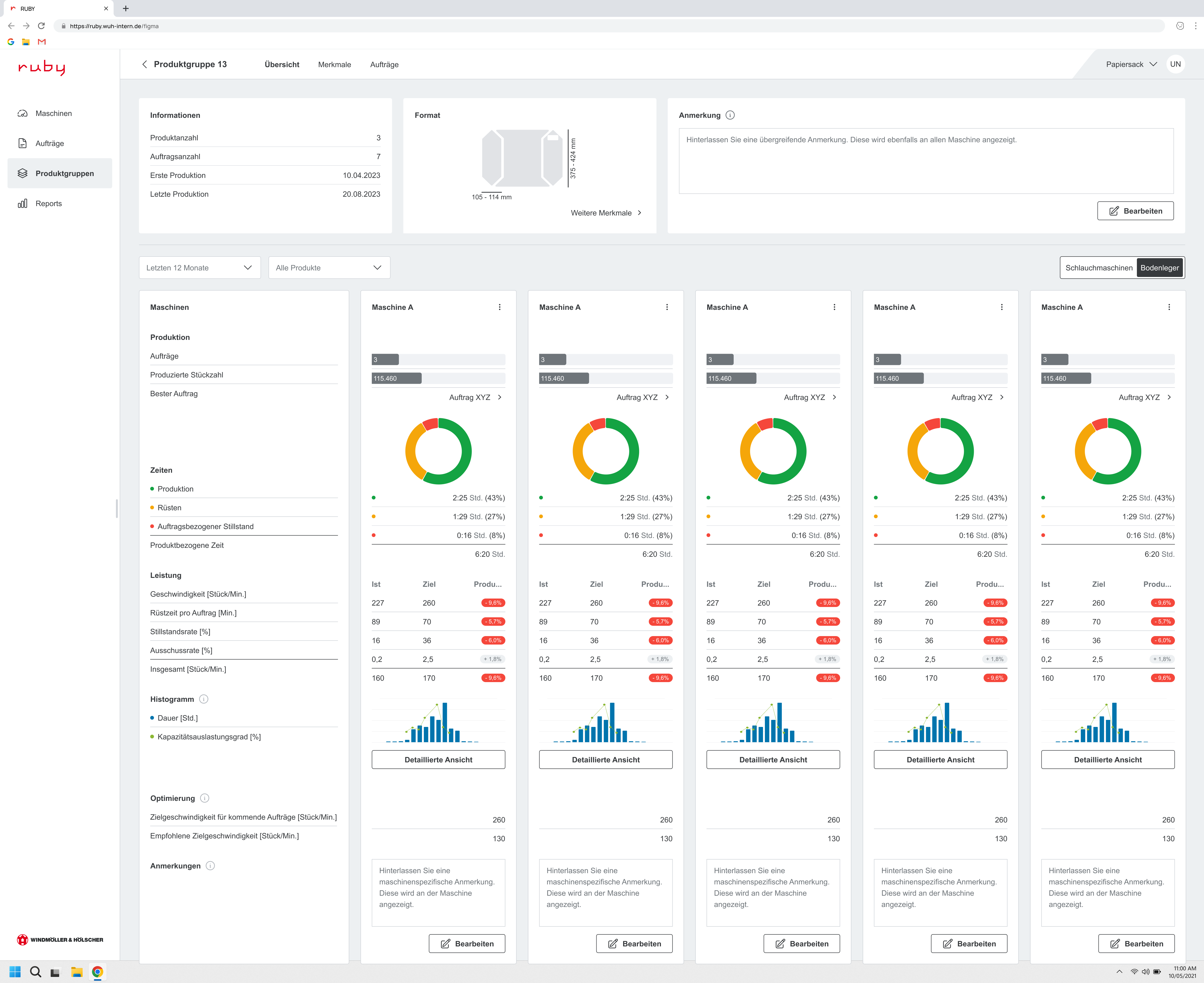Click the info icon next to Anmerkung
Screen dimensions: 1204x983
(x=730, y=115)
